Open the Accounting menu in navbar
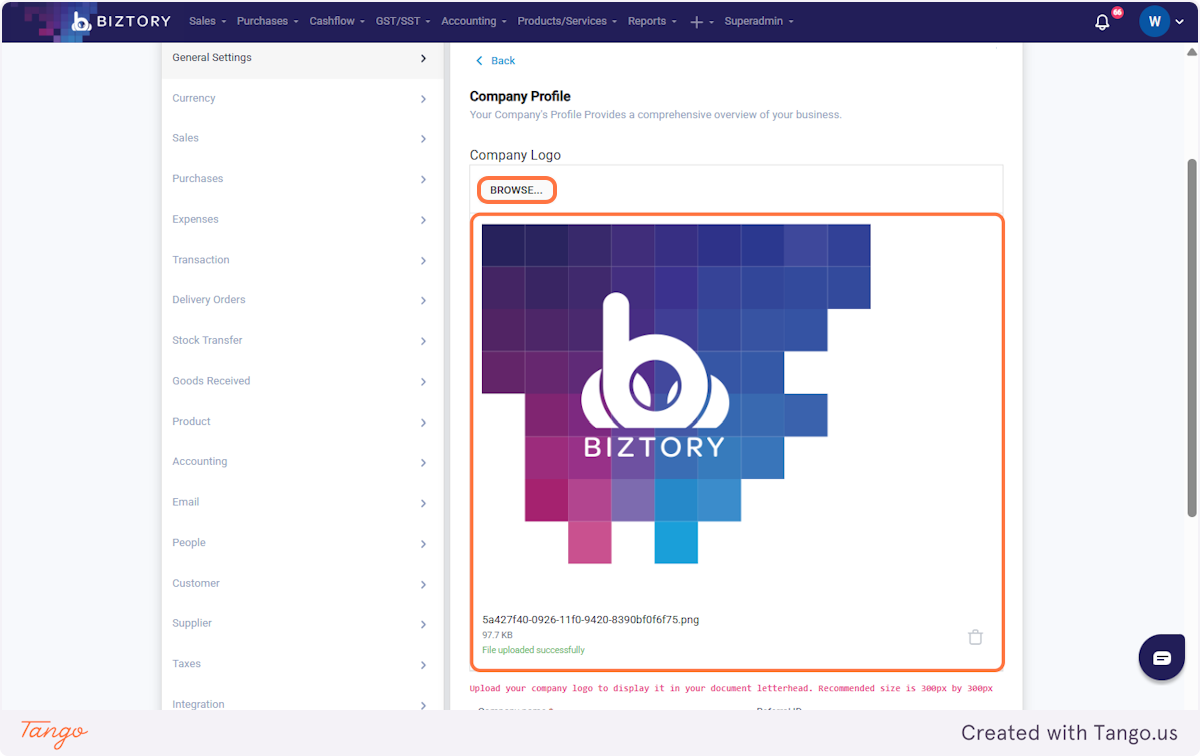 474,21
